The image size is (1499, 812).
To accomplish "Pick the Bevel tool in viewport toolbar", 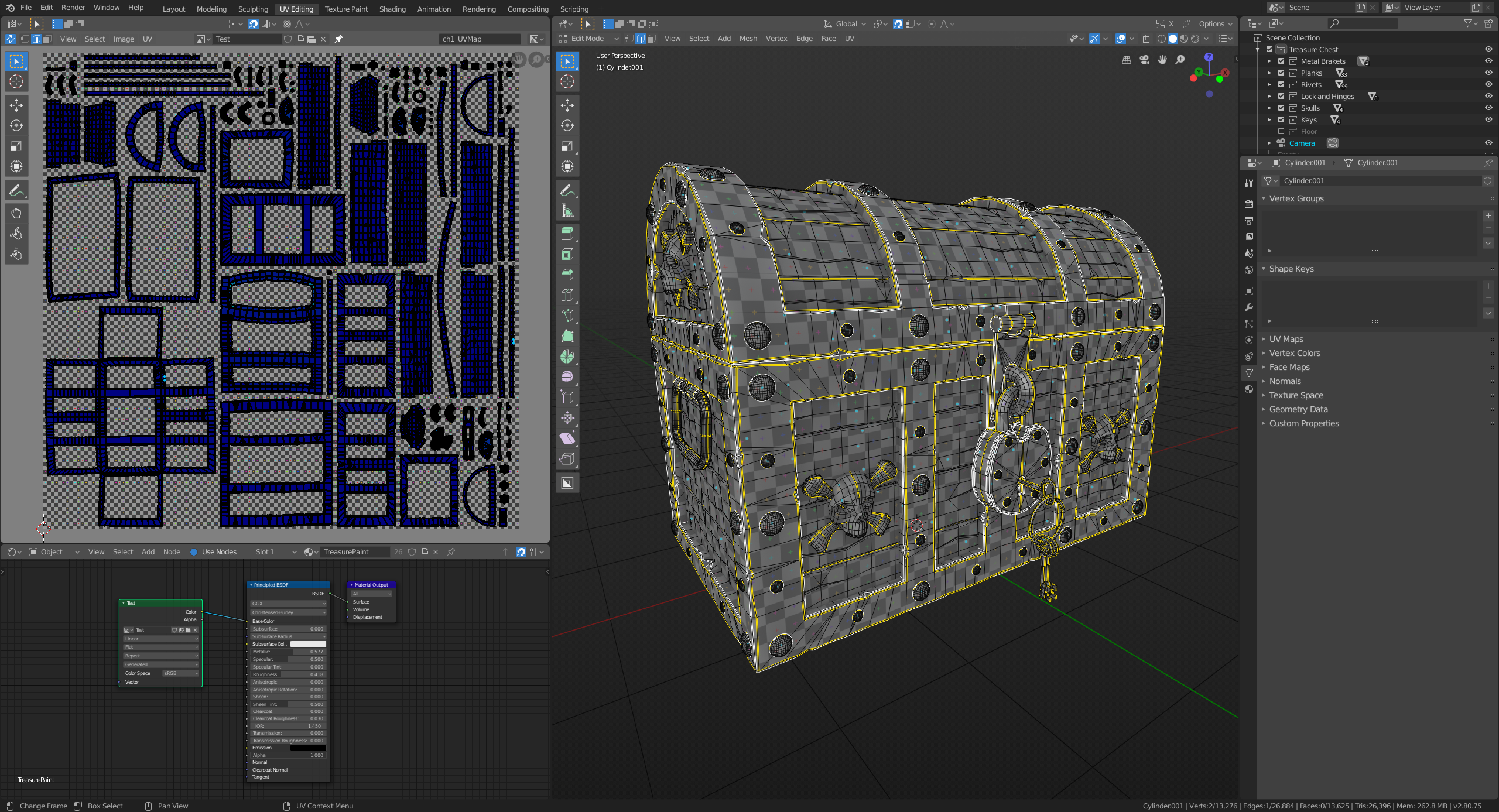I will (567, 275).
